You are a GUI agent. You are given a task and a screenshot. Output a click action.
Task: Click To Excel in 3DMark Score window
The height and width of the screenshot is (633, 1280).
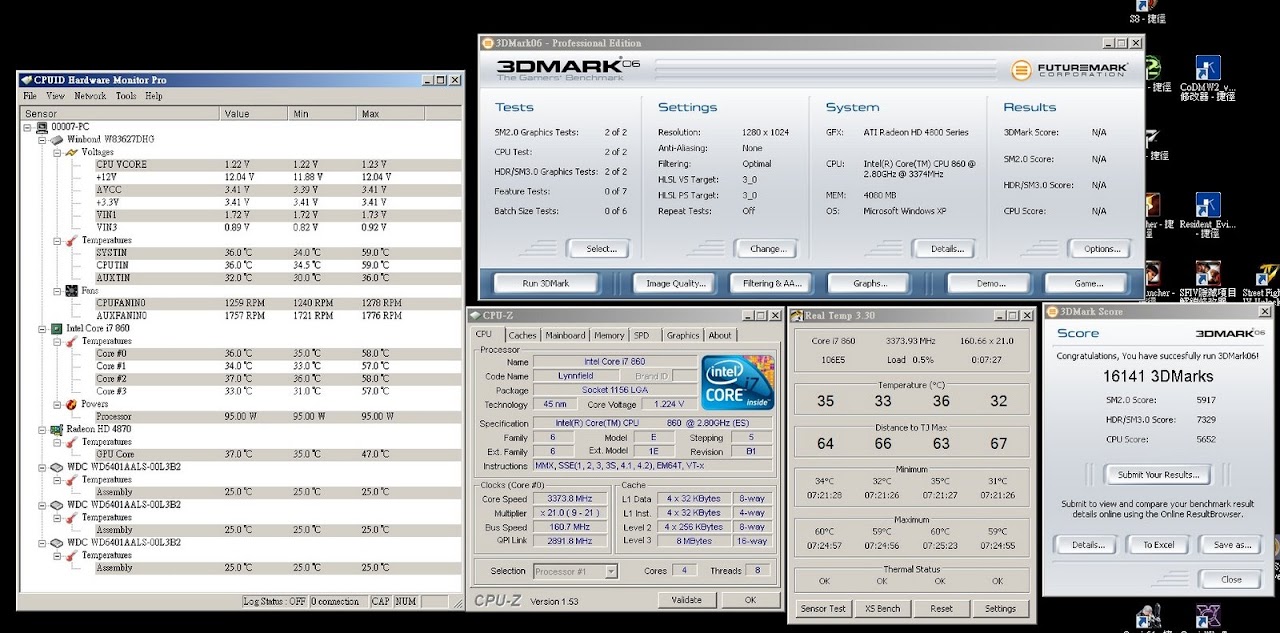[1158, 545]
